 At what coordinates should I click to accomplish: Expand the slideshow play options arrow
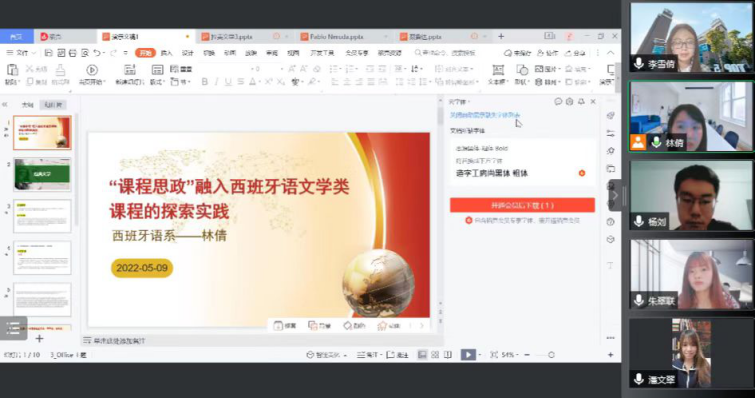point(480,355)
